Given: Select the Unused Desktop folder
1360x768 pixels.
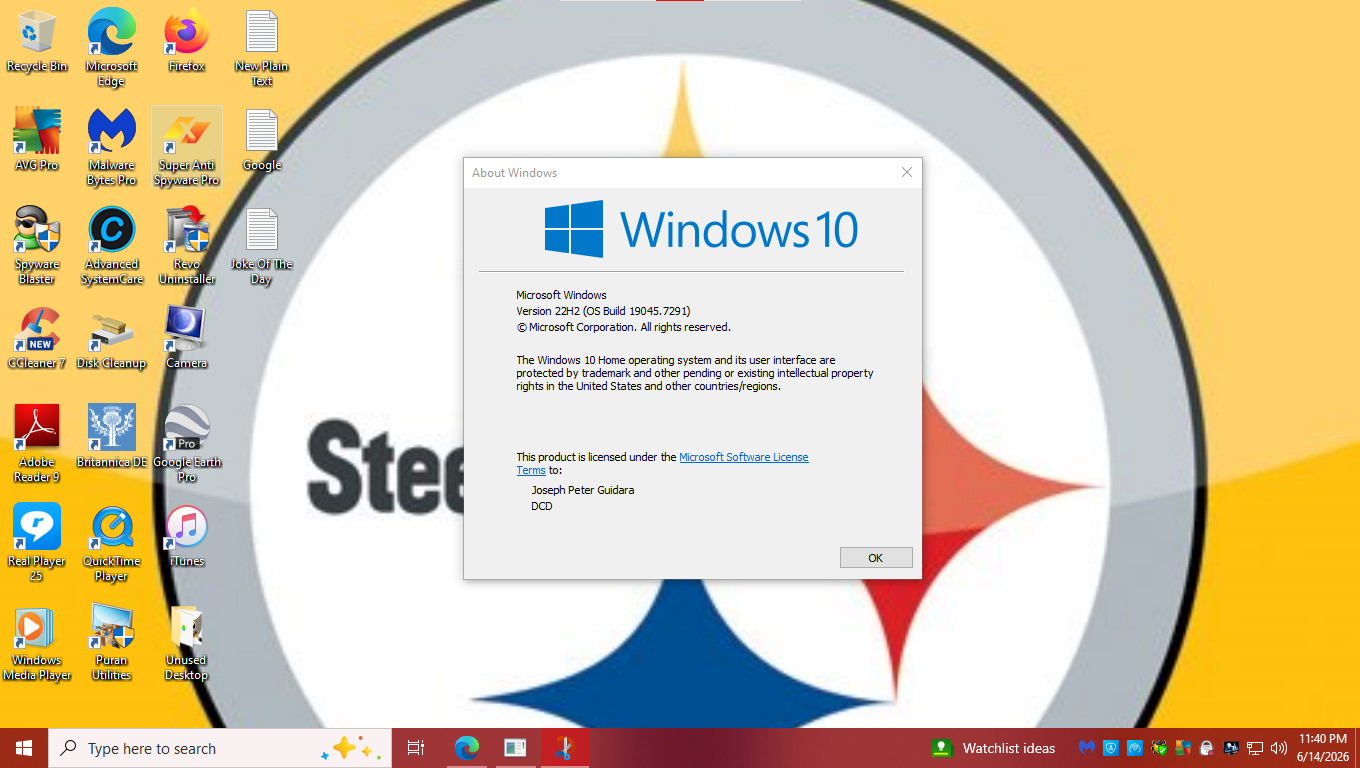Looking at the screenshot, I should click(186, 641).
